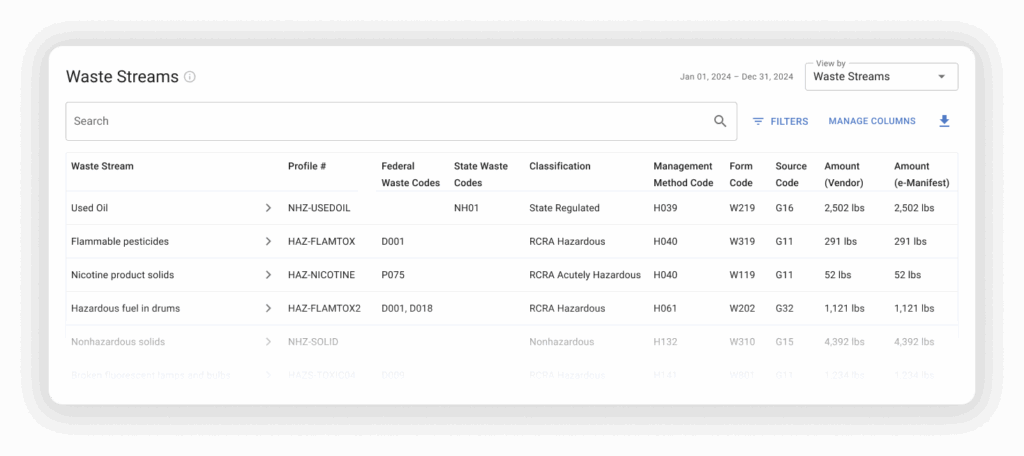This screenshot has height=456, width=1024.
Task: Click the search magnifier icon
Action: click(x=720, y=121)
